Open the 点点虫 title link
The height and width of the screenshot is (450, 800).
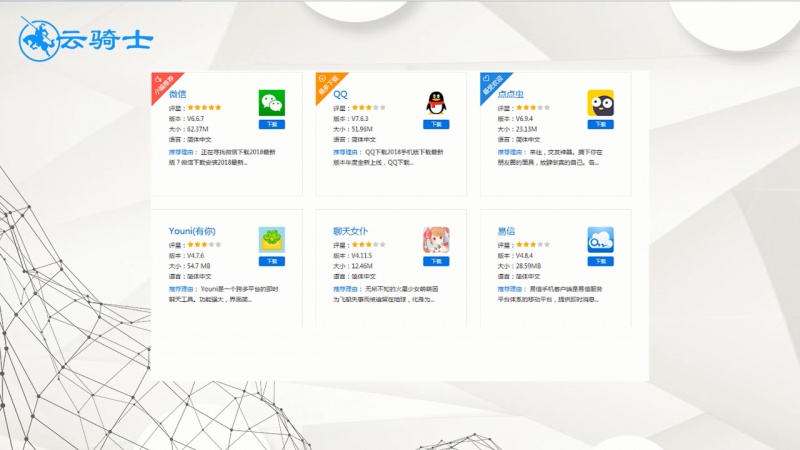[510, 94]
